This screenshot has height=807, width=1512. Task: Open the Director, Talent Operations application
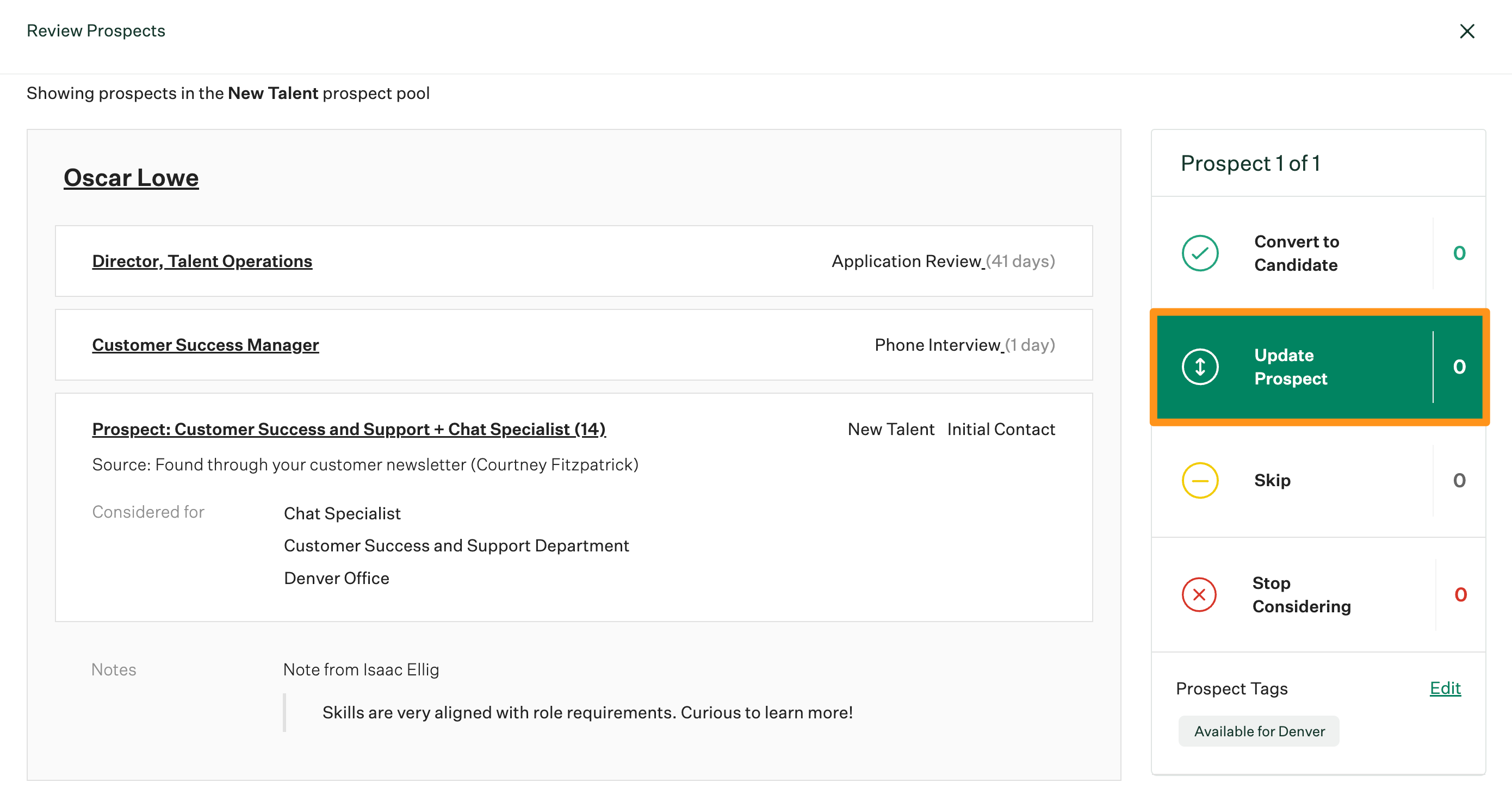point(202,261)
